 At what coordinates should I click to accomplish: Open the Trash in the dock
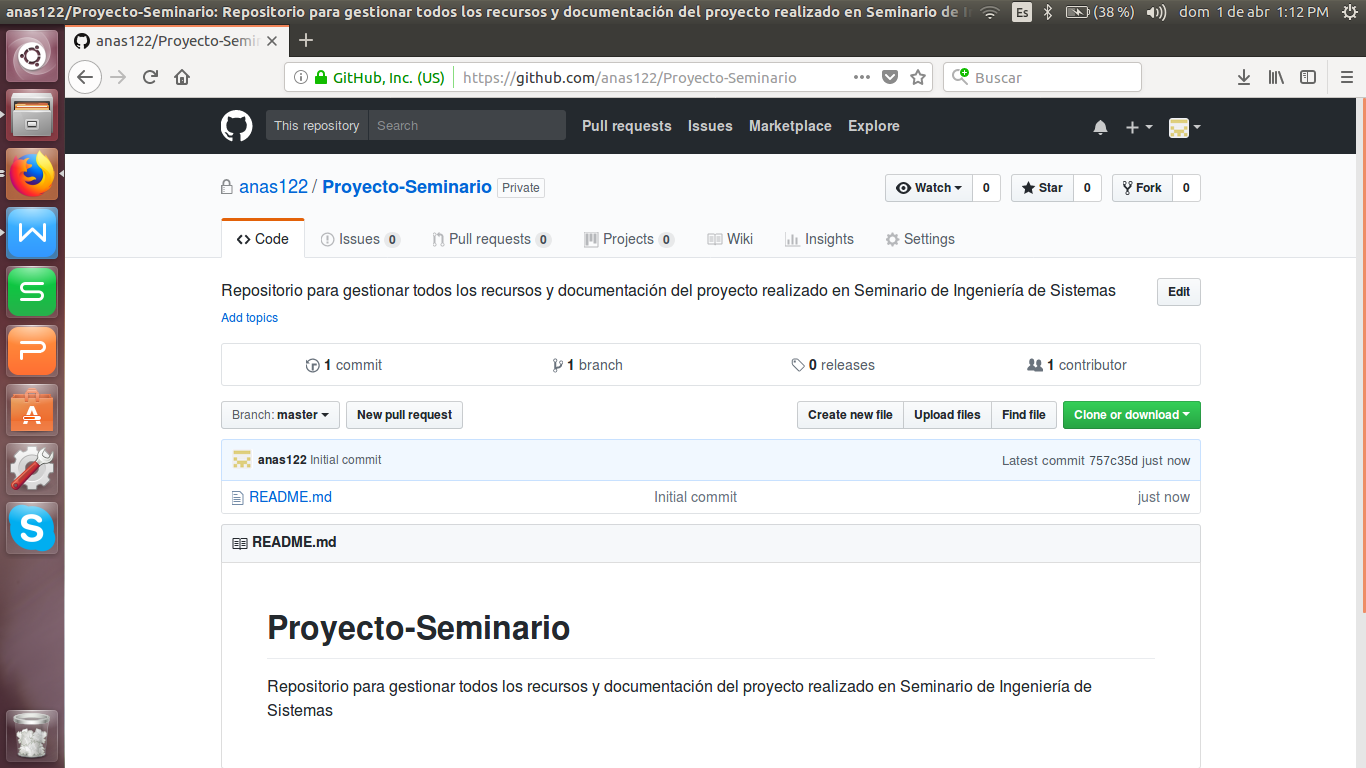(32, 737)
